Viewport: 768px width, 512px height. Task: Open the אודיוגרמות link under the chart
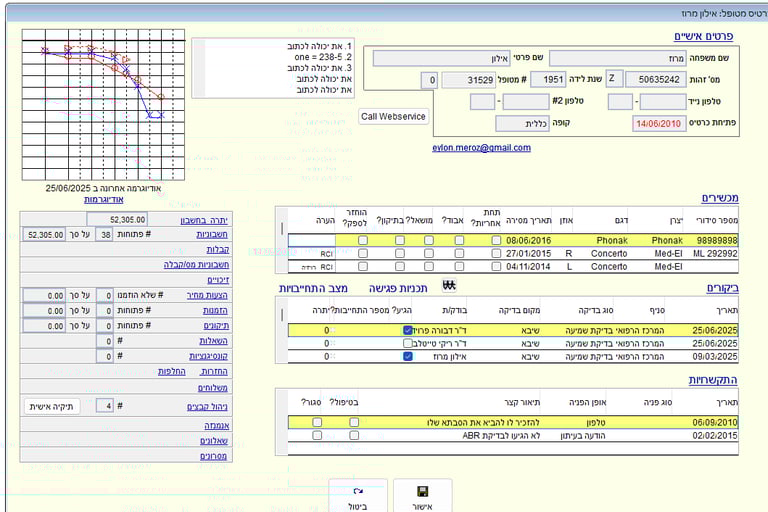(x=103, y=199)
